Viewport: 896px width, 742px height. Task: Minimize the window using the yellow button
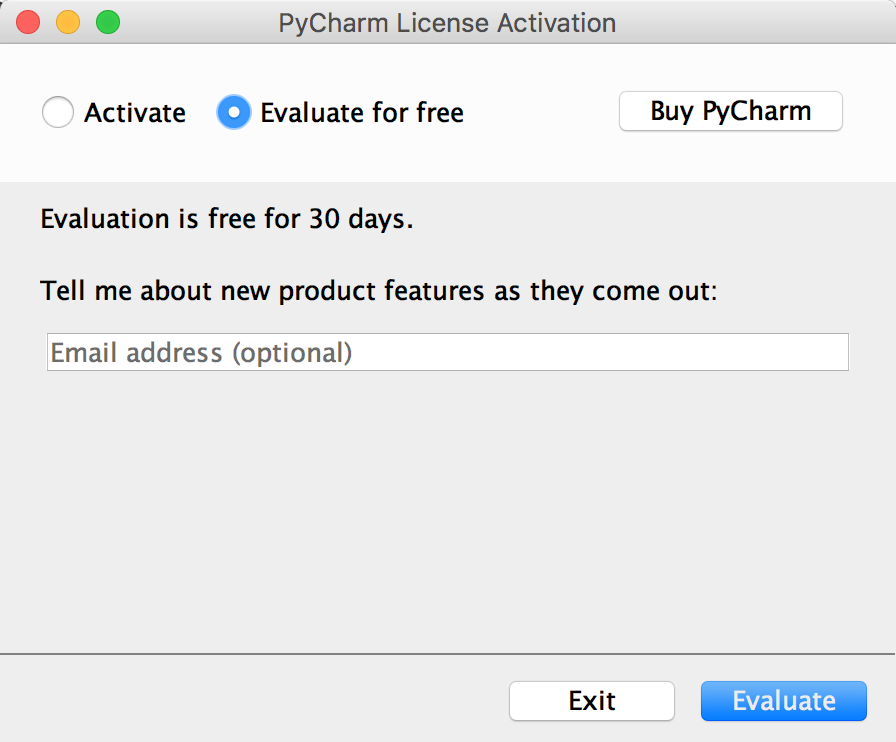click(x=68, y=22)
